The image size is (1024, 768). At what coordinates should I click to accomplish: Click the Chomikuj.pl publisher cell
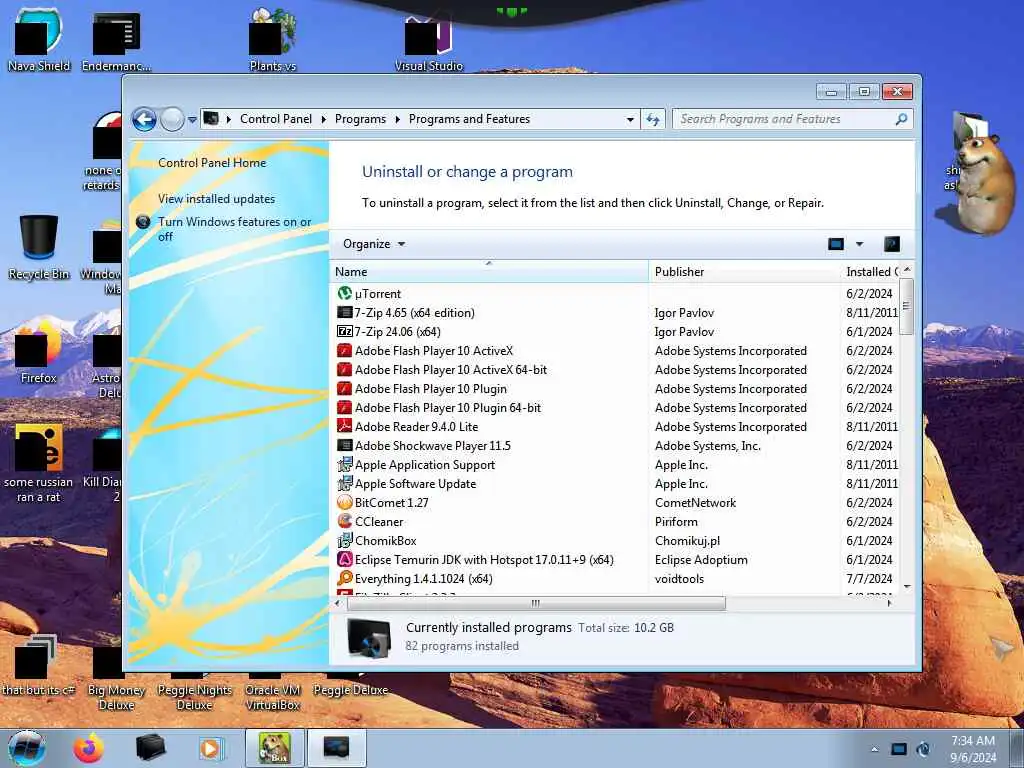point(687,540)
